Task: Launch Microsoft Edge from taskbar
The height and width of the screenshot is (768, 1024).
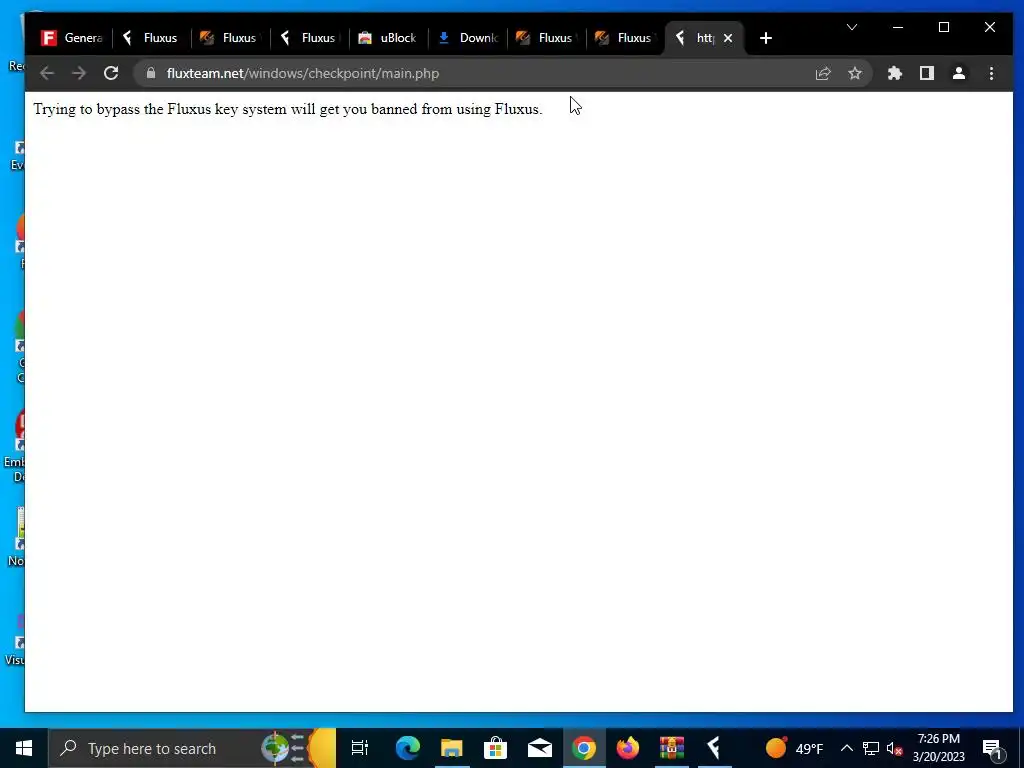Action: 407,748
